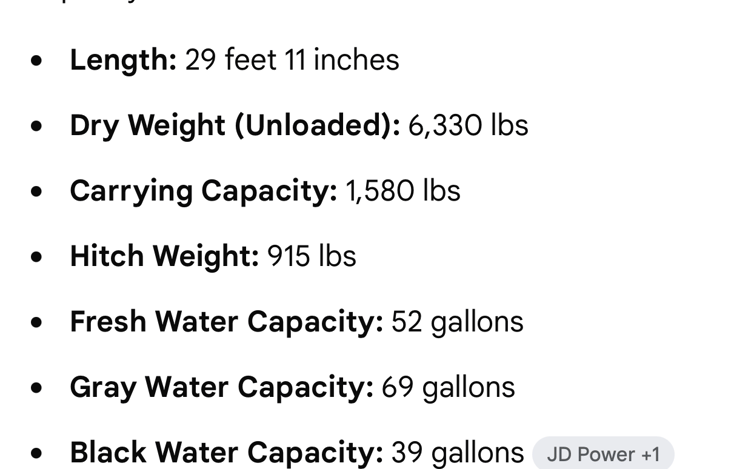Click the Carrying Capacity label
The height and width of the screenshot is (469, 731).
204,192
